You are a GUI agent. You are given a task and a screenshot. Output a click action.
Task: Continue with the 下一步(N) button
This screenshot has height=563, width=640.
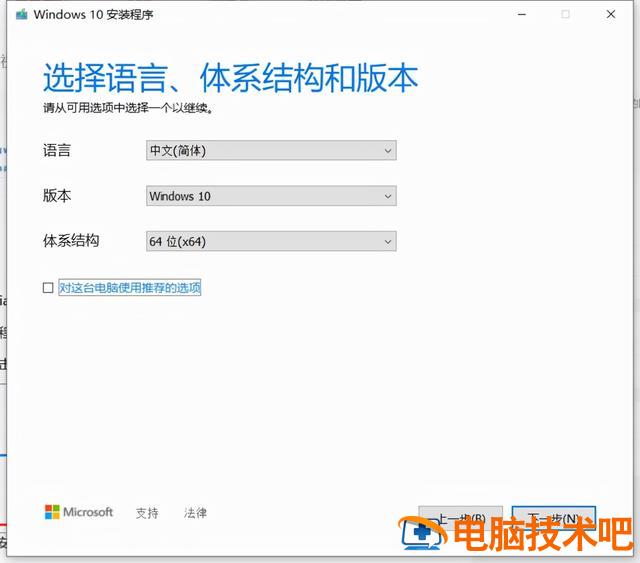click(554, 518)
